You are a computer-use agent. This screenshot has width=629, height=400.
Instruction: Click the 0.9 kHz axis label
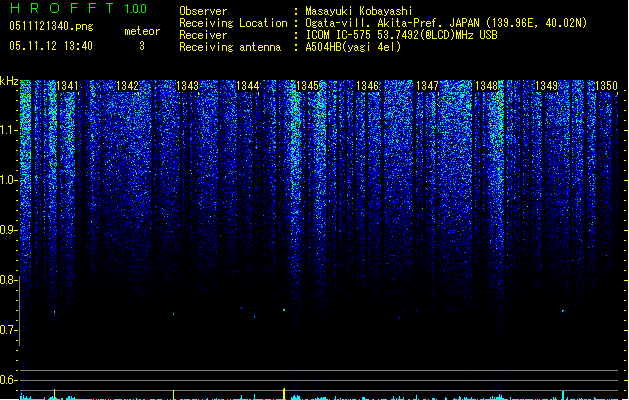tap(8, 230)
